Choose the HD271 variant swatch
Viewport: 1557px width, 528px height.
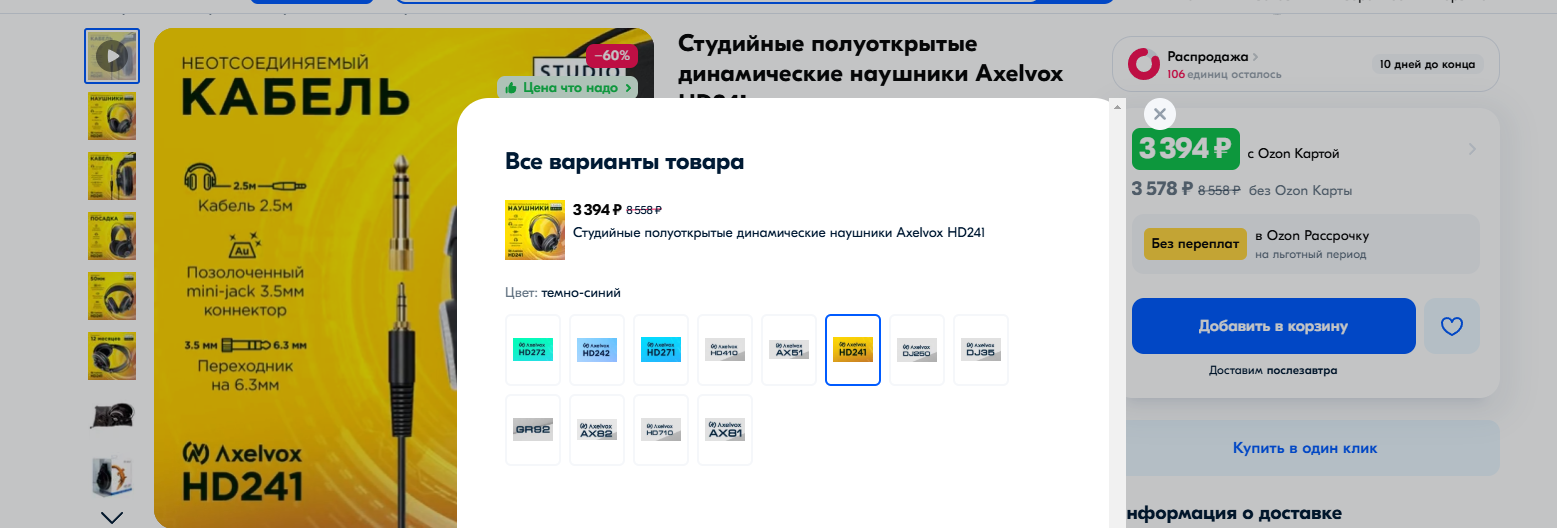pos(661,350)
